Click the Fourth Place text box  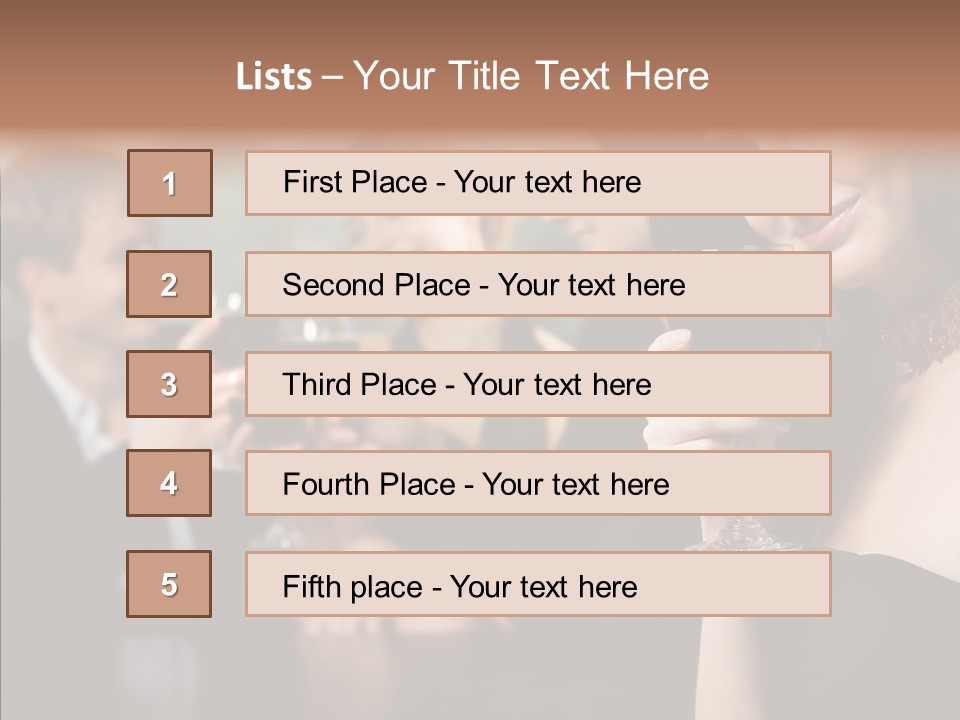(538, 483)
